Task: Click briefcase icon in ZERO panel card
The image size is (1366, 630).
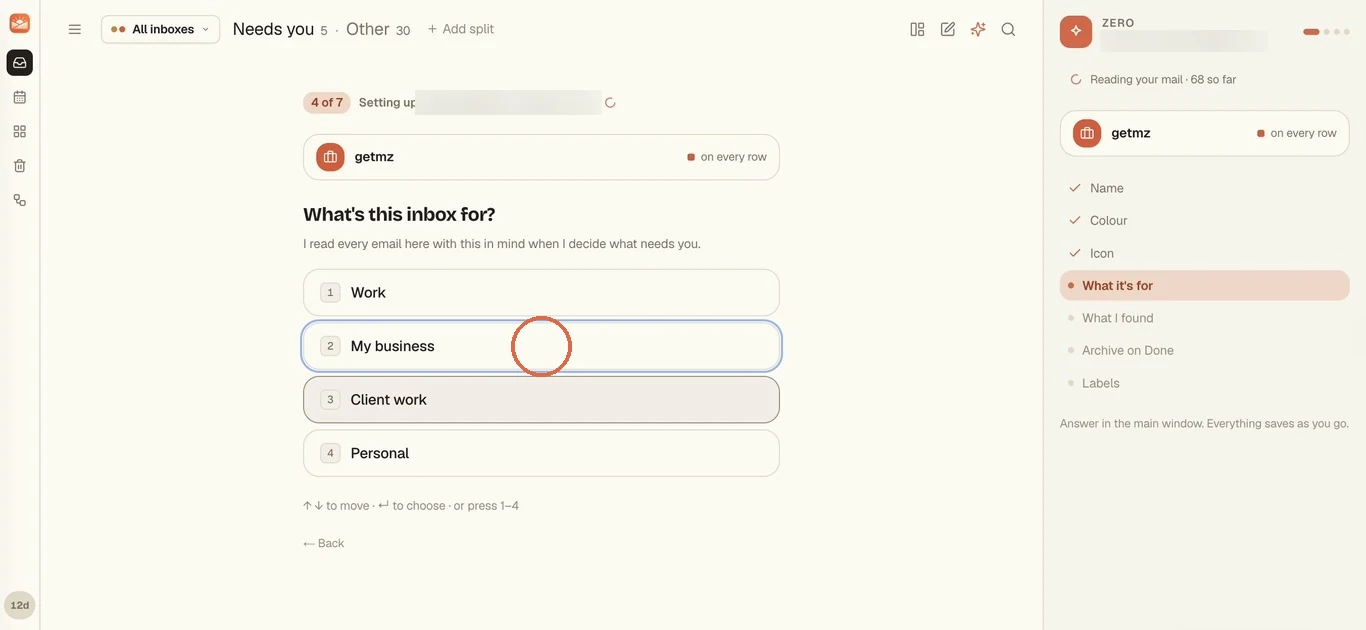Action: (x=1087, y=133)
